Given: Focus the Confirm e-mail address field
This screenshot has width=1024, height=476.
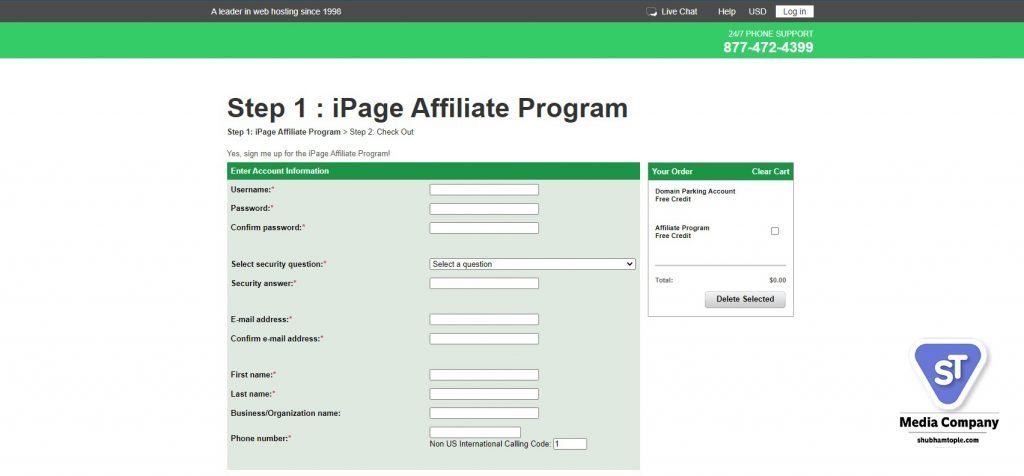Looking at the screenshot, I should pos(484,339).
